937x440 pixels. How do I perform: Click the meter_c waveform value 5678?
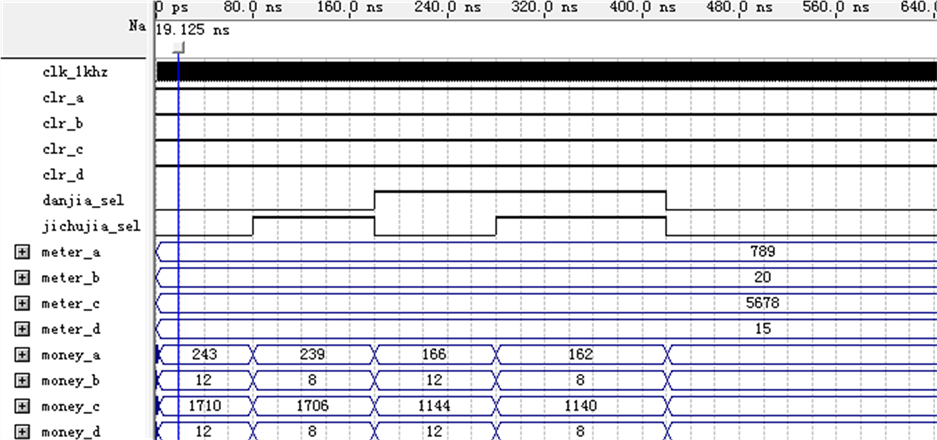coord(763,304)
